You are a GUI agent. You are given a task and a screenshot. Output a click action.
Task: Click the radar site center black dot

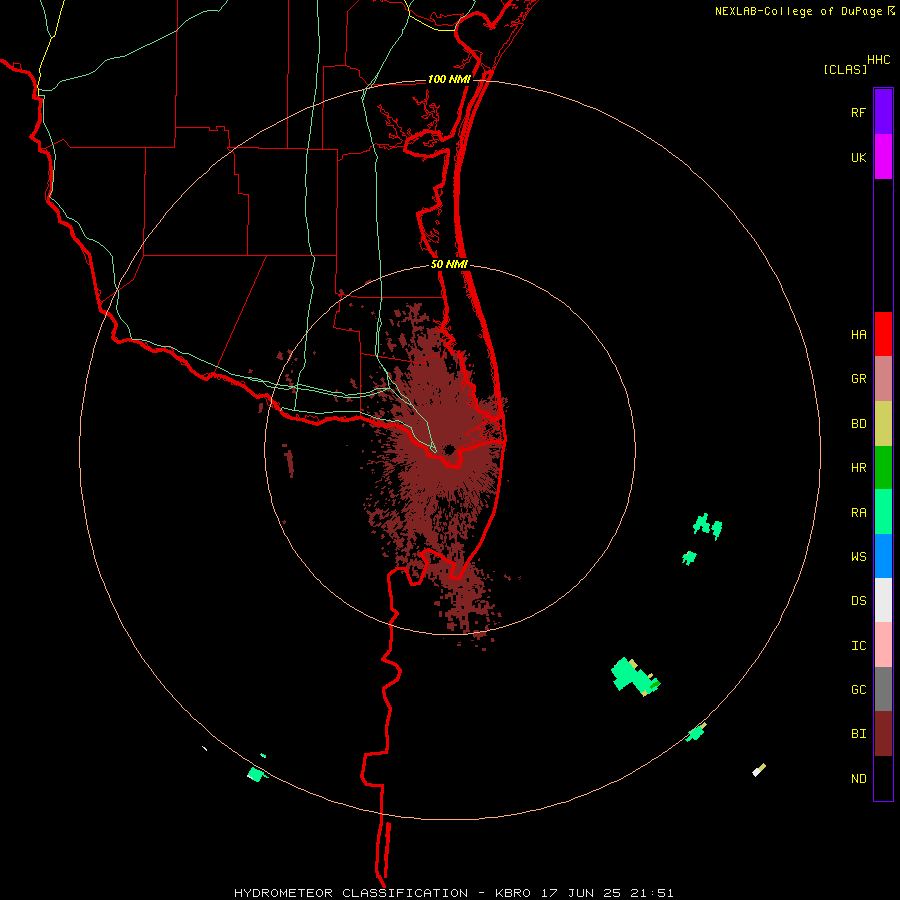[449, 449]
